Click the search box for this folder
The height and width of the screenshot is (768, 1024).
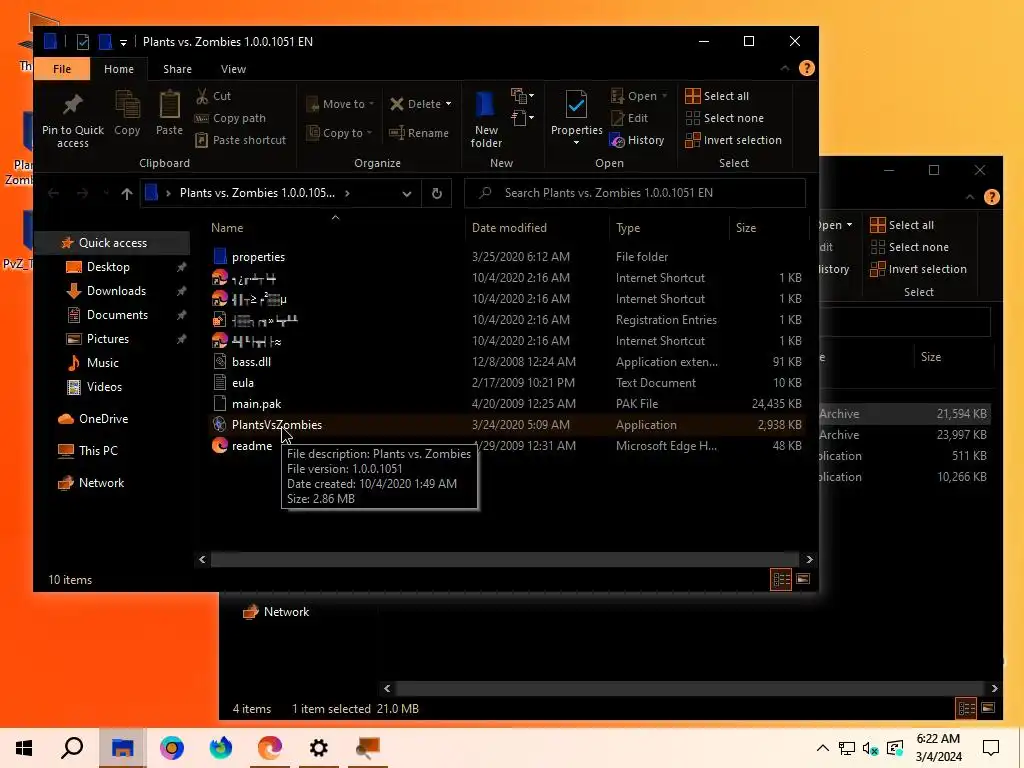pyautogui.click(x=635, y=193)
